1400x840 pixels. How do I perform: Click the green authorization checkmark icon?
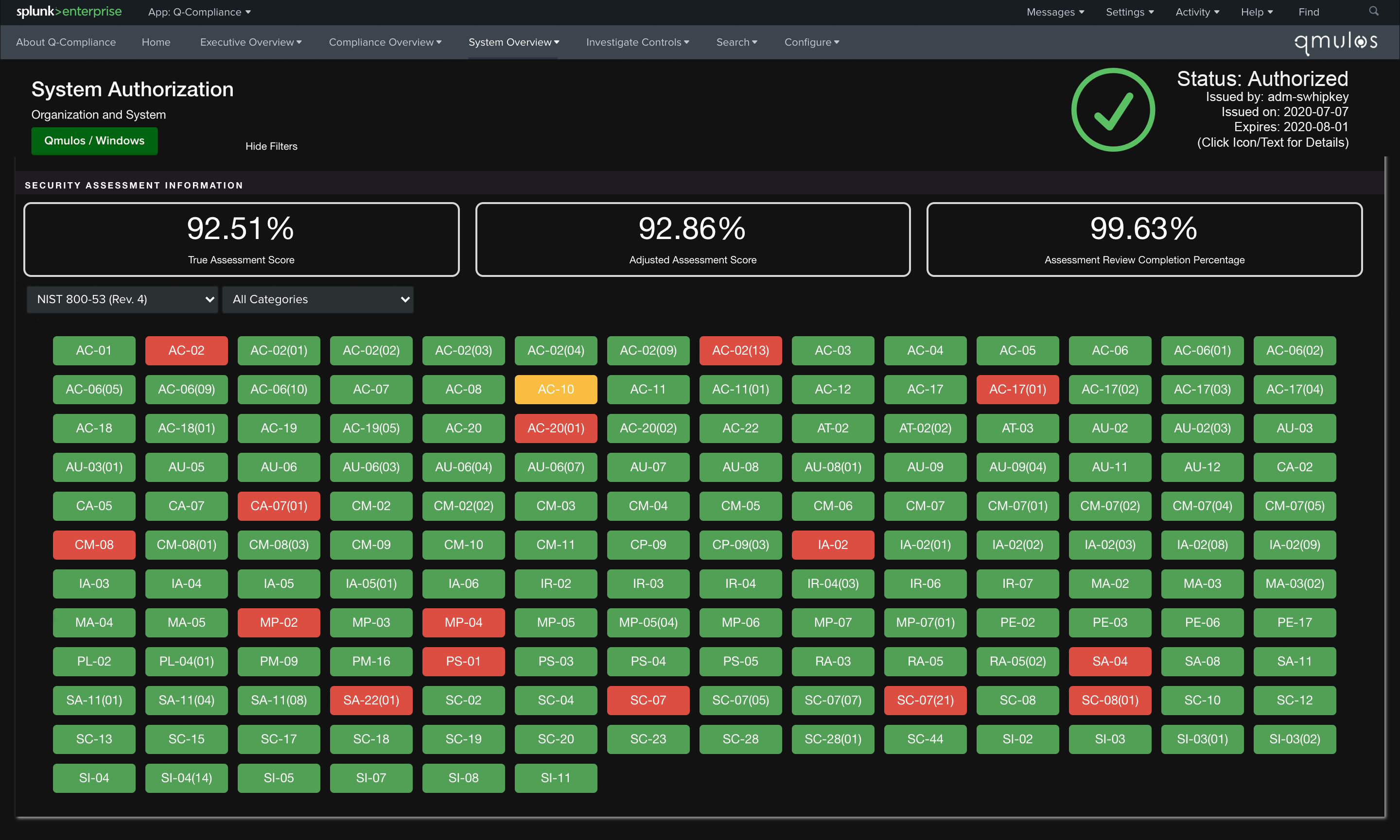pos(1113,110)
